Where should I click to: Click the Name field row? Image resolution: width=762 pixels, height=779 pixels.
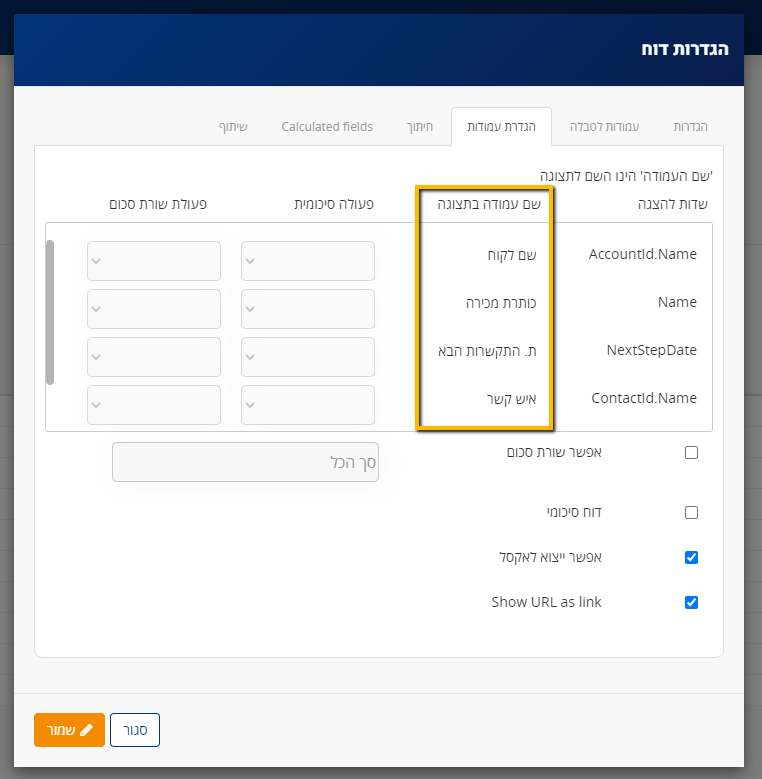tap(677, 302)
